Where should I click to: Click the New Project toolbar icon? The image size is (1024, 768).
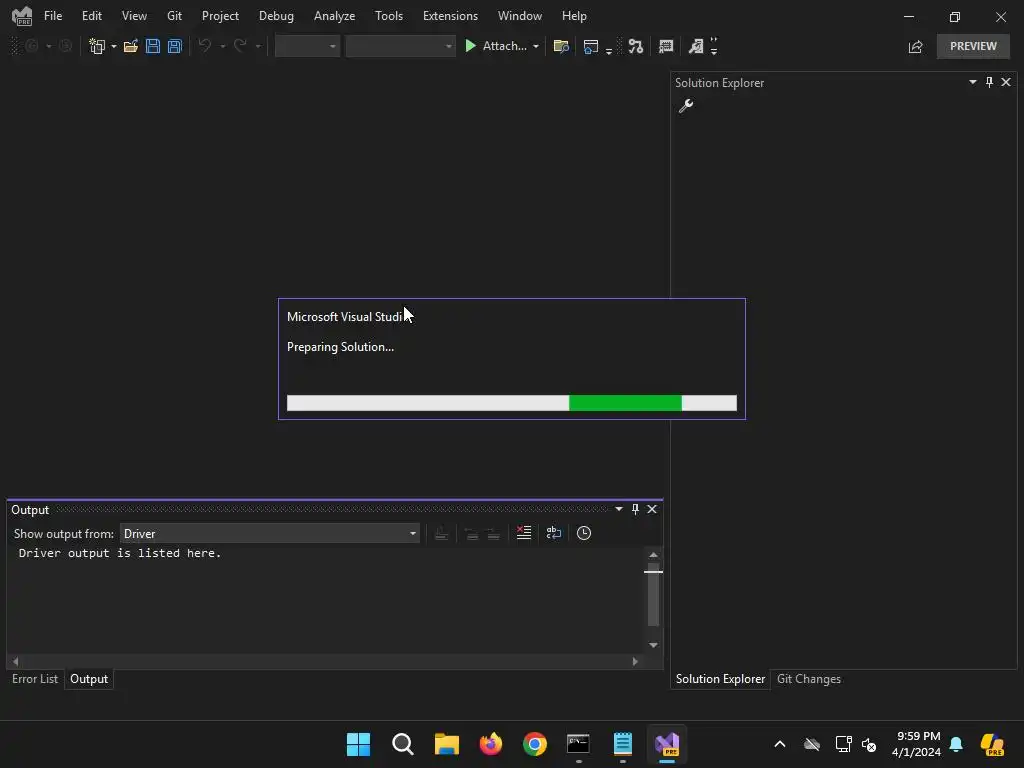pyautogui.click(x=97, y=46)
